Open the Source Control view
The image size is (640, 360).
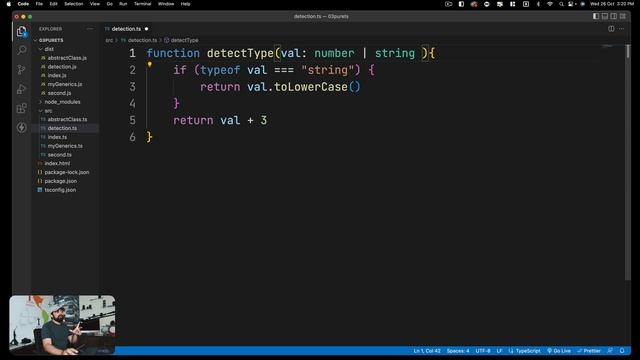pos(22,69)
